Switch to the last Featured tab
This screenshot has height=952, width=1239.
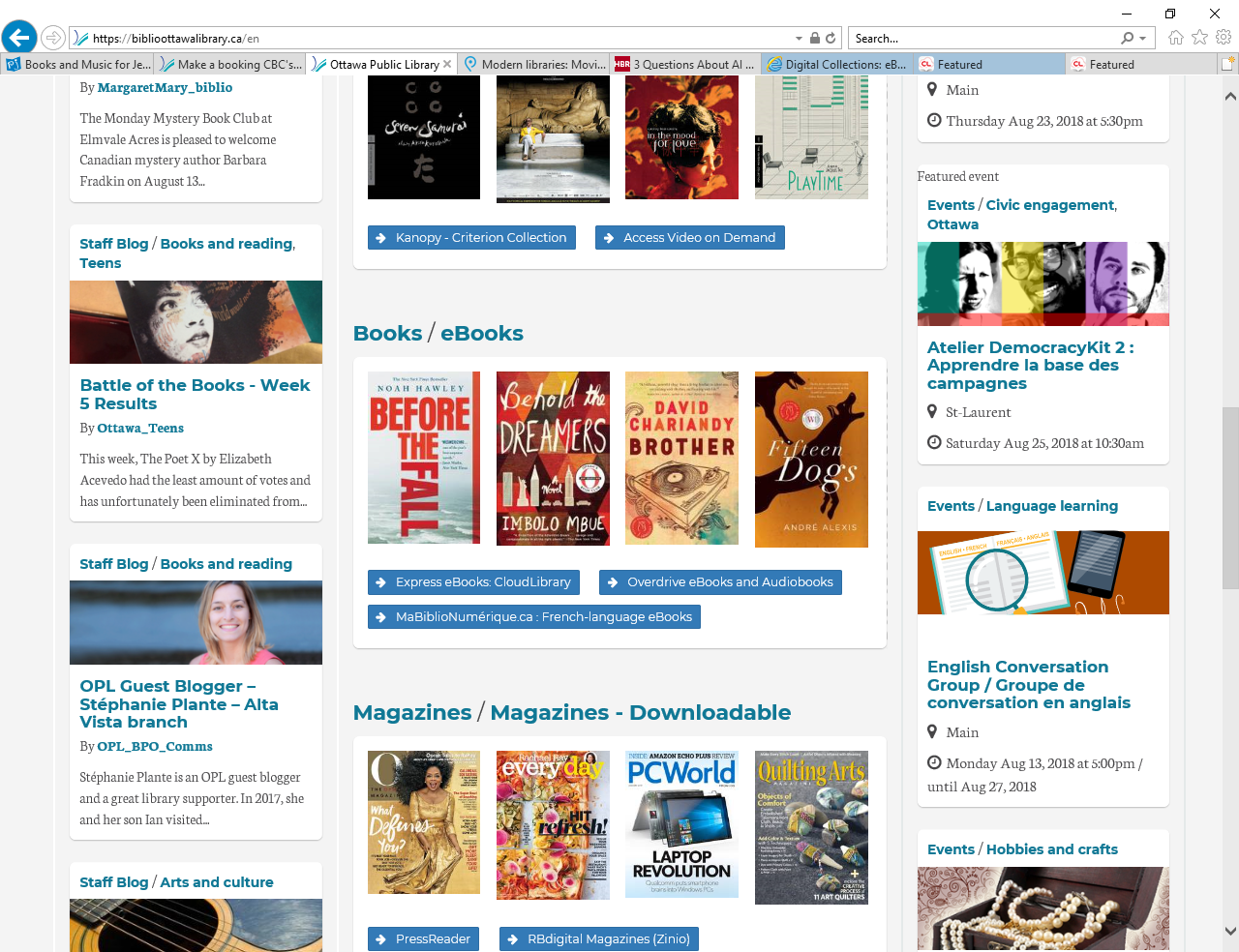[1140, 64]
